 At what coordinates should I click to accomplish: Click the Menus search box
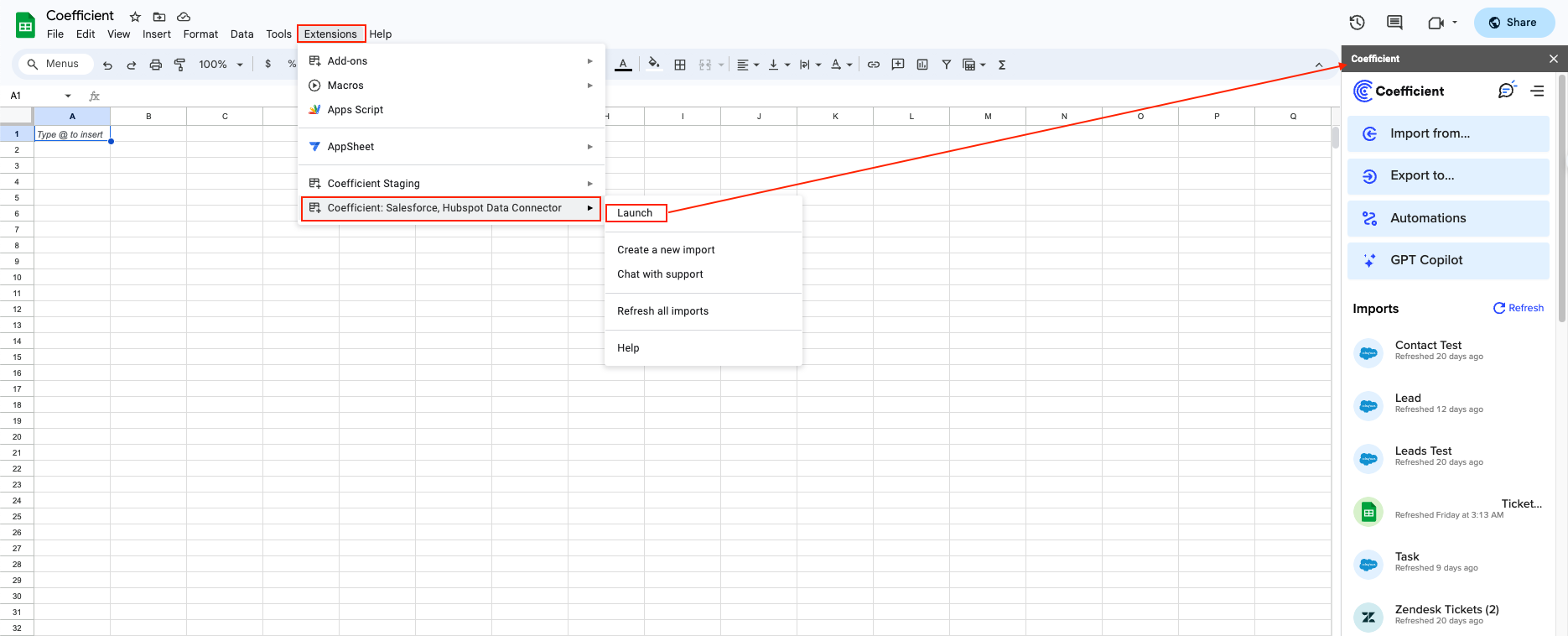click(55, 64)
